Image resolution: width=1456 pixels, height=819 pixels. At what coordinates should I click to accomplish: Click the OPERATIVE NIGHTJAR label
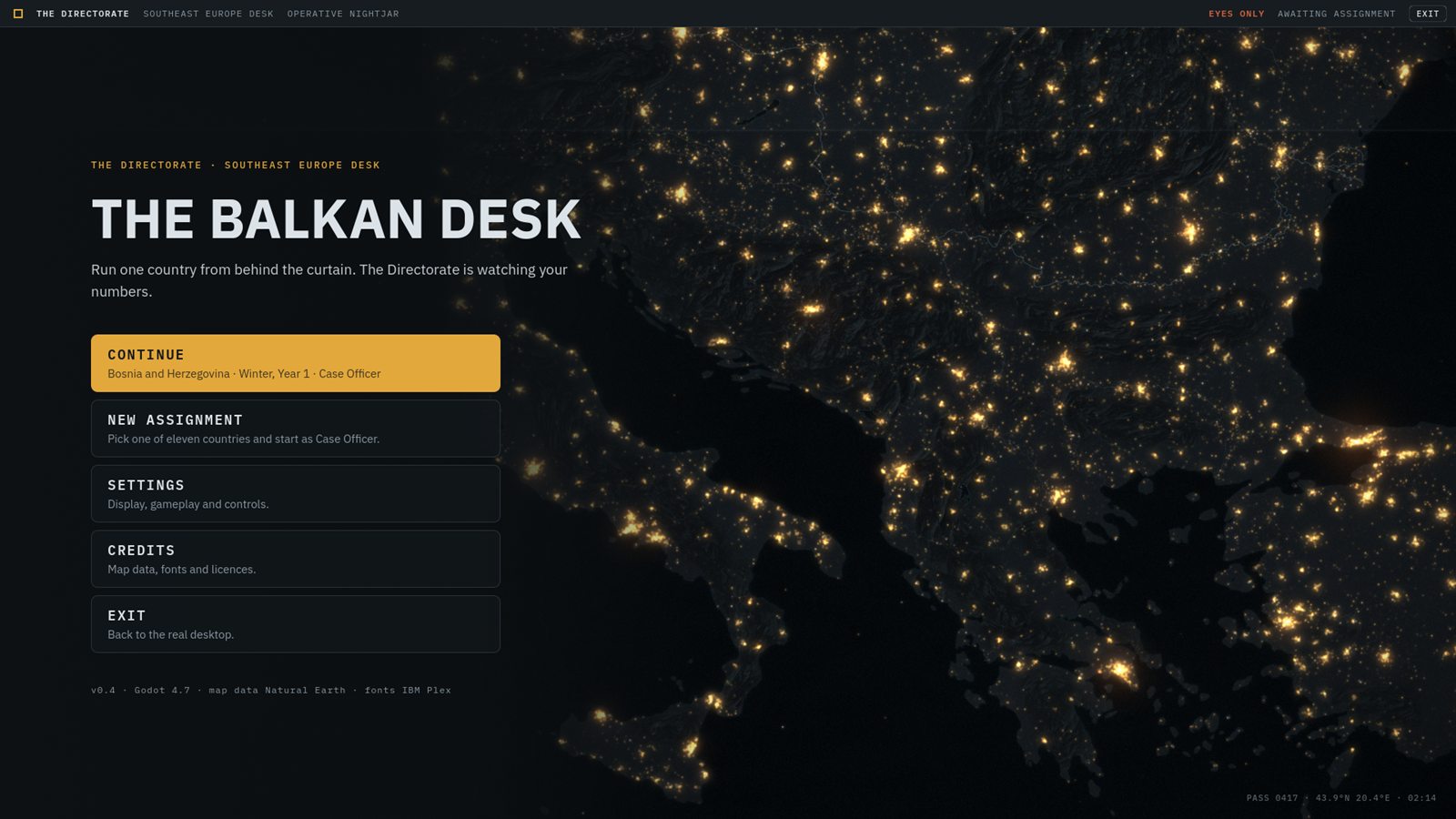pos(343,14)
